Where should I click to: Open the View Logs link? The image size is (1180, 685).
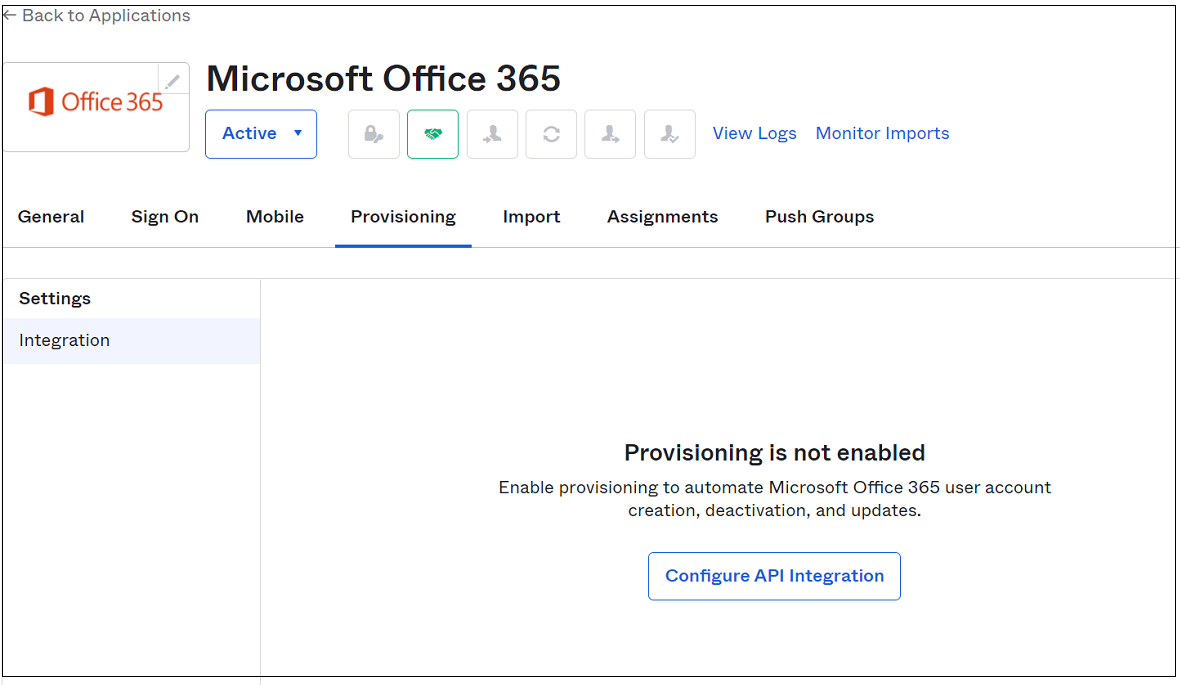tap(754, 133)
